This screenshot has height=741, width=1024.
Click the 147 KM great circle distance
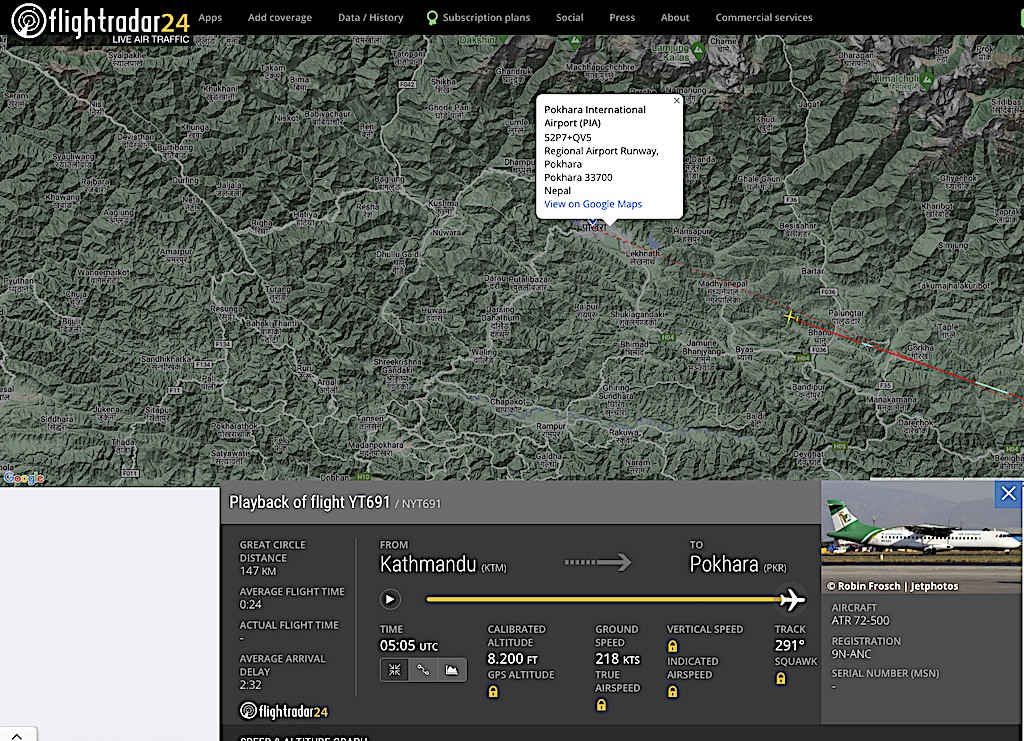point(258,571)
